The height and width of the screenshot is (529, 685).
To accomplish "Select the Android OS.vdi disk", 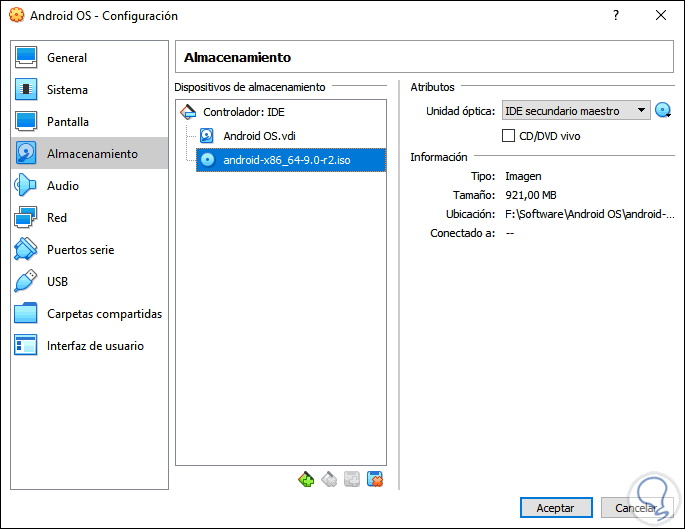I will click(257, 135).
